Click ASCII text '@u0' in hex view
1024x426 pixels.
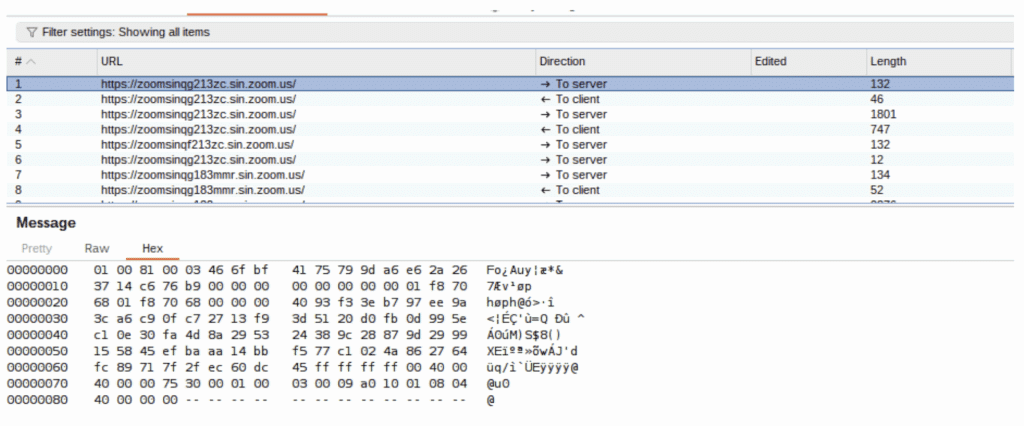(498, 384)
